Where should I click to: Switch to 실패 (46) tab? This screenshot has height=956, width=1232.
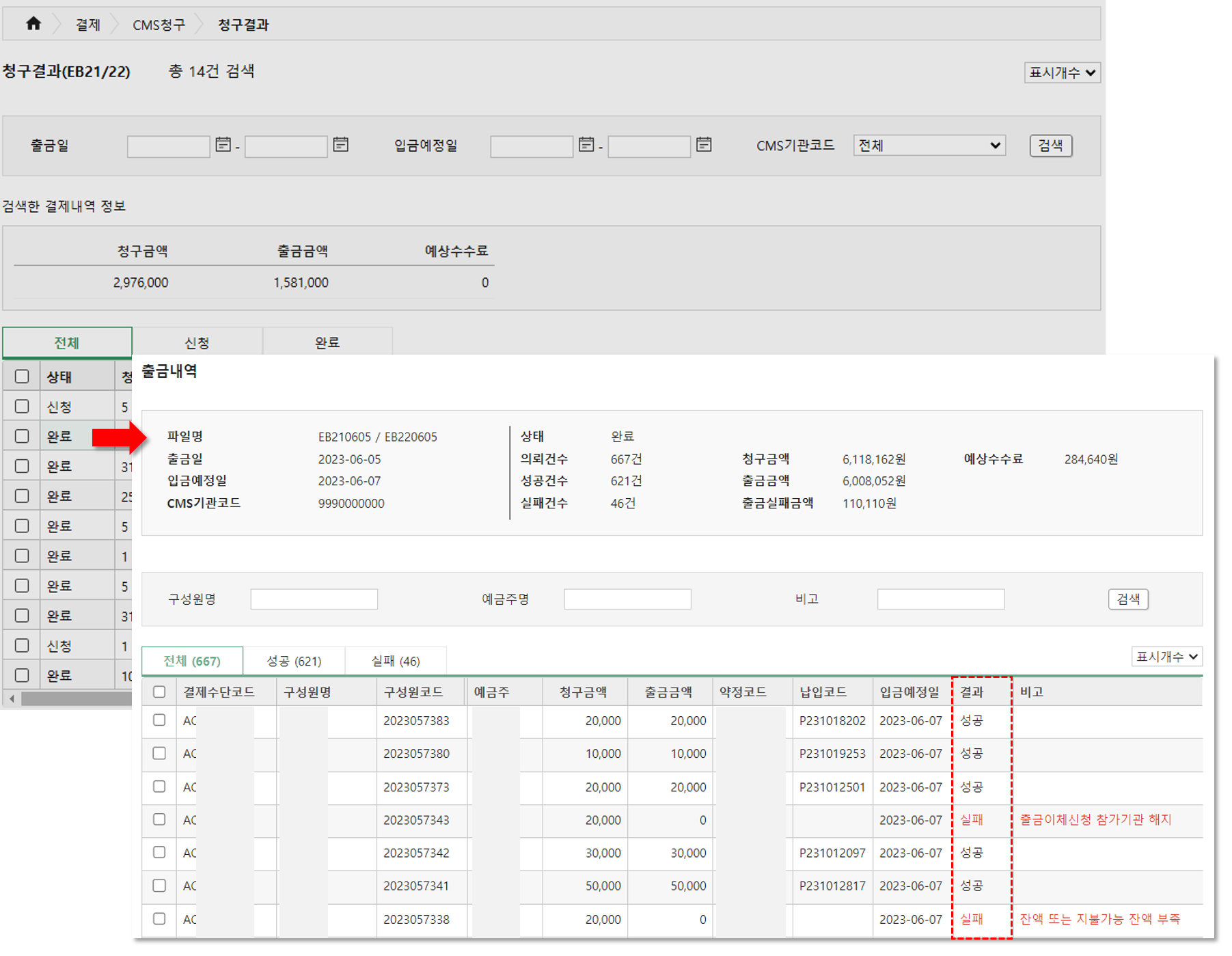(396, 661)
